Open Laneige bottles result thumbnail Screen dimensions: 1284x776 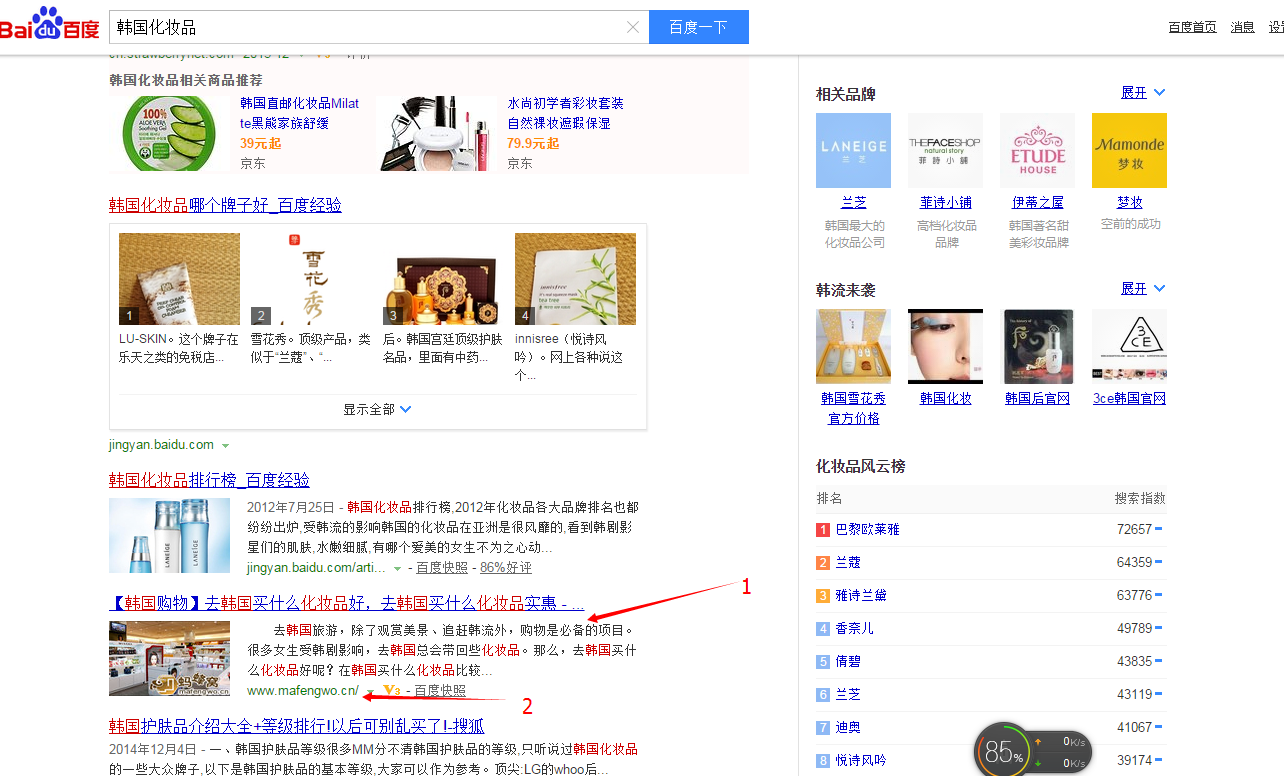pos(169,535)
